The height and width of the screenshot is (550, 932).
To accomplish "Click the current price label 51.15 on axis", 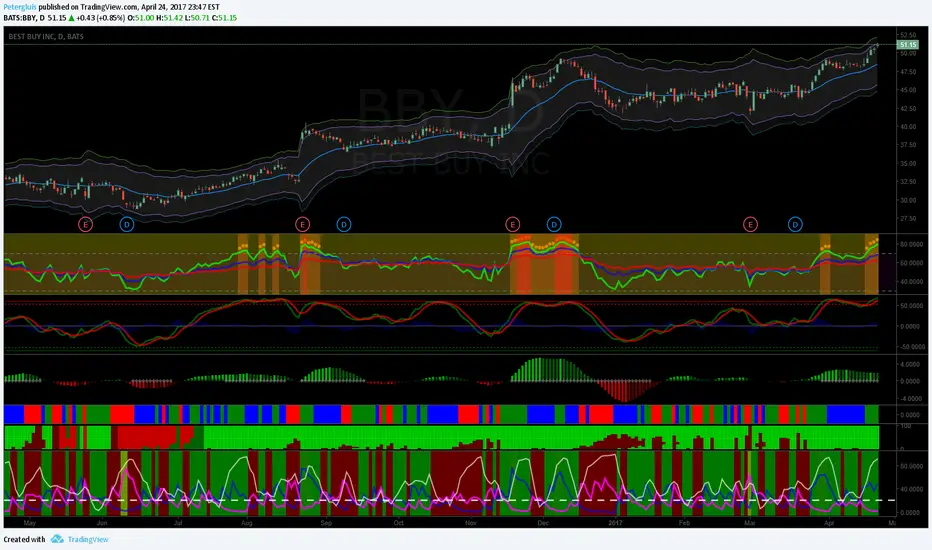I will click(908, 45).
